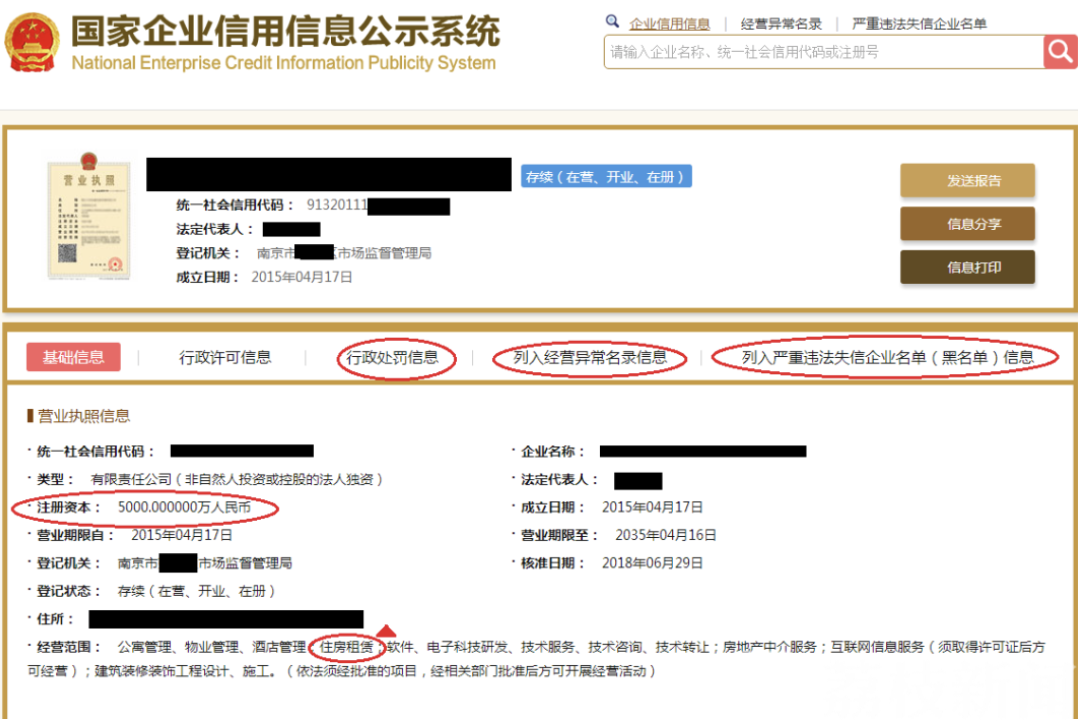Click the 信息分享 button
Screen dimensions: 1078x728
(967, 223)
